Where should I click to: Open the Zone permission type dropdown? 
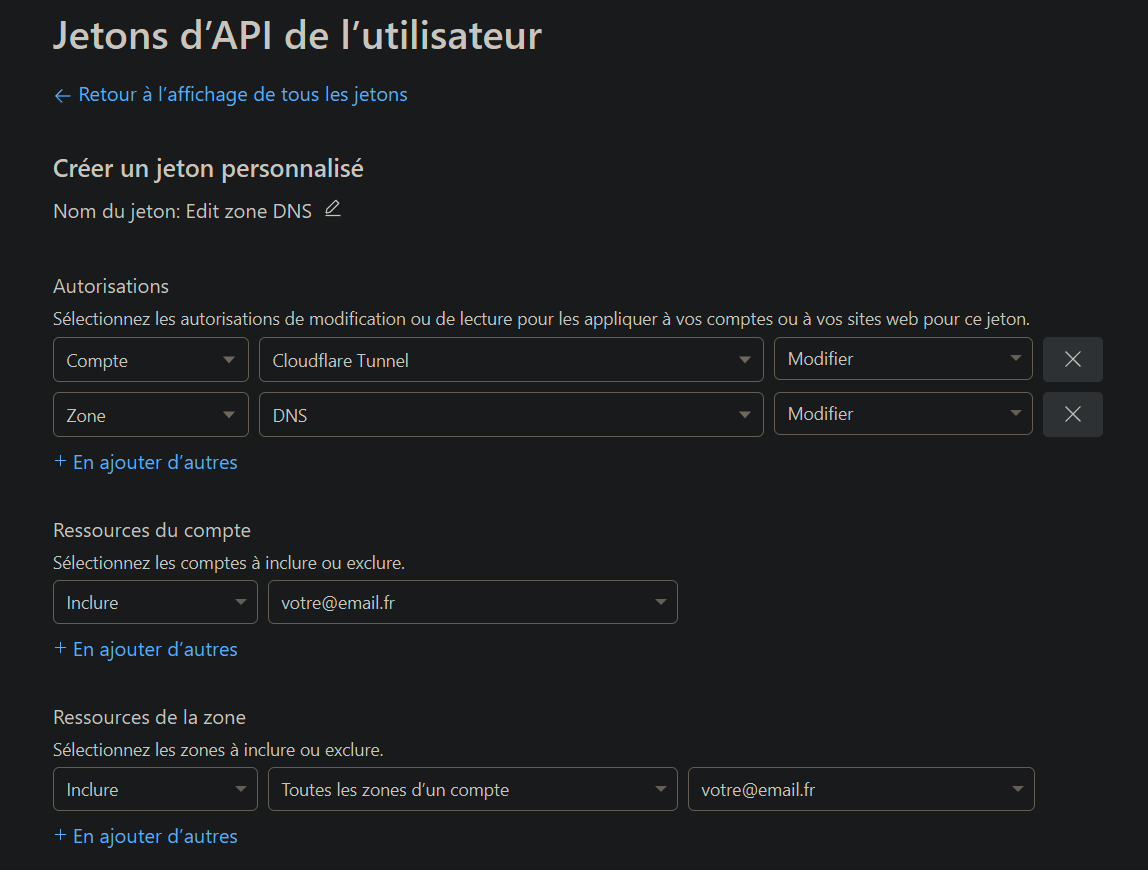150,415
